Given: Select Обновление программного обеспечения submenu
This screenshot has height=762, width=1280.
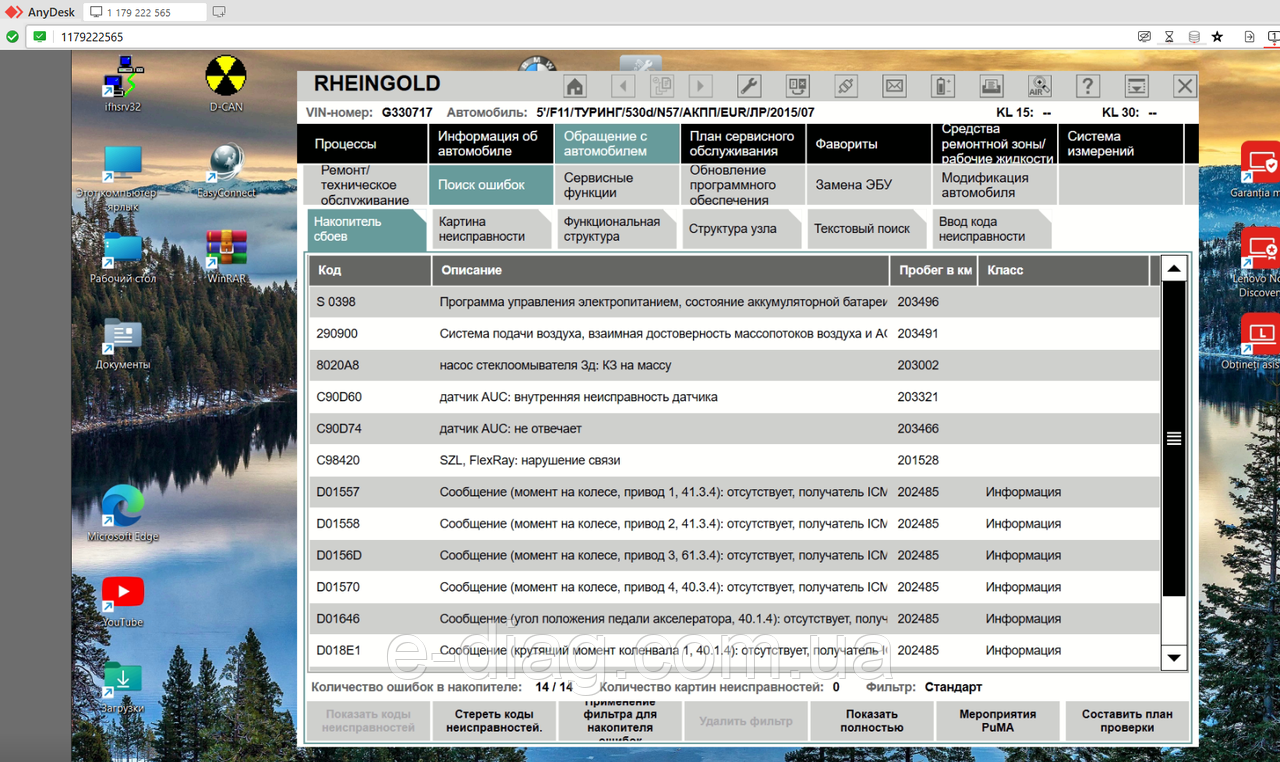Looking at the screenshot, I should pyautogui.click(x=743, y=185).
